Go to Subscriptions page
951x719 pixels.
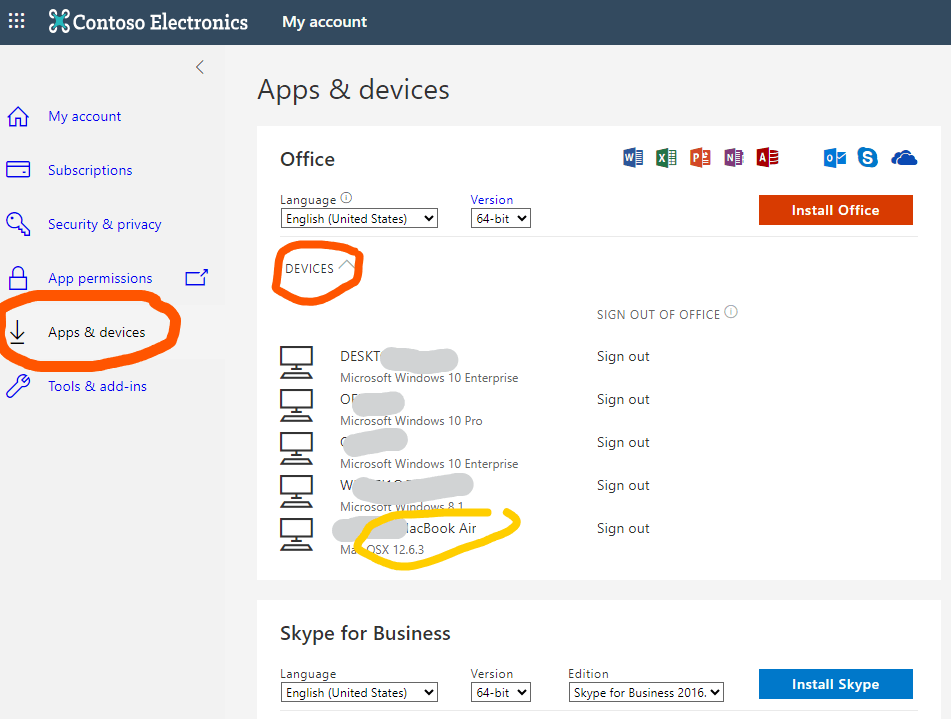[x=90, y=170]
